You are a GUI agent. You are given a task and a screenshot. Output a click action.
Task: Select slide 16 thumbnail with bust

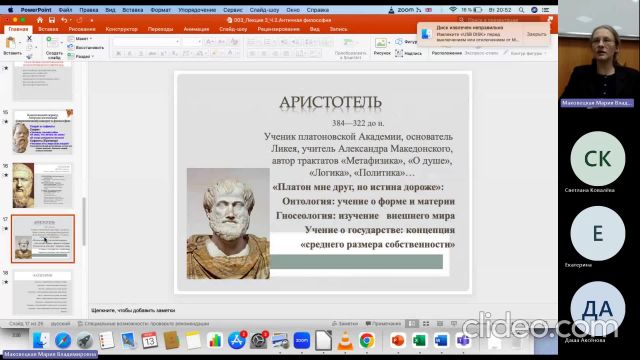43,185
